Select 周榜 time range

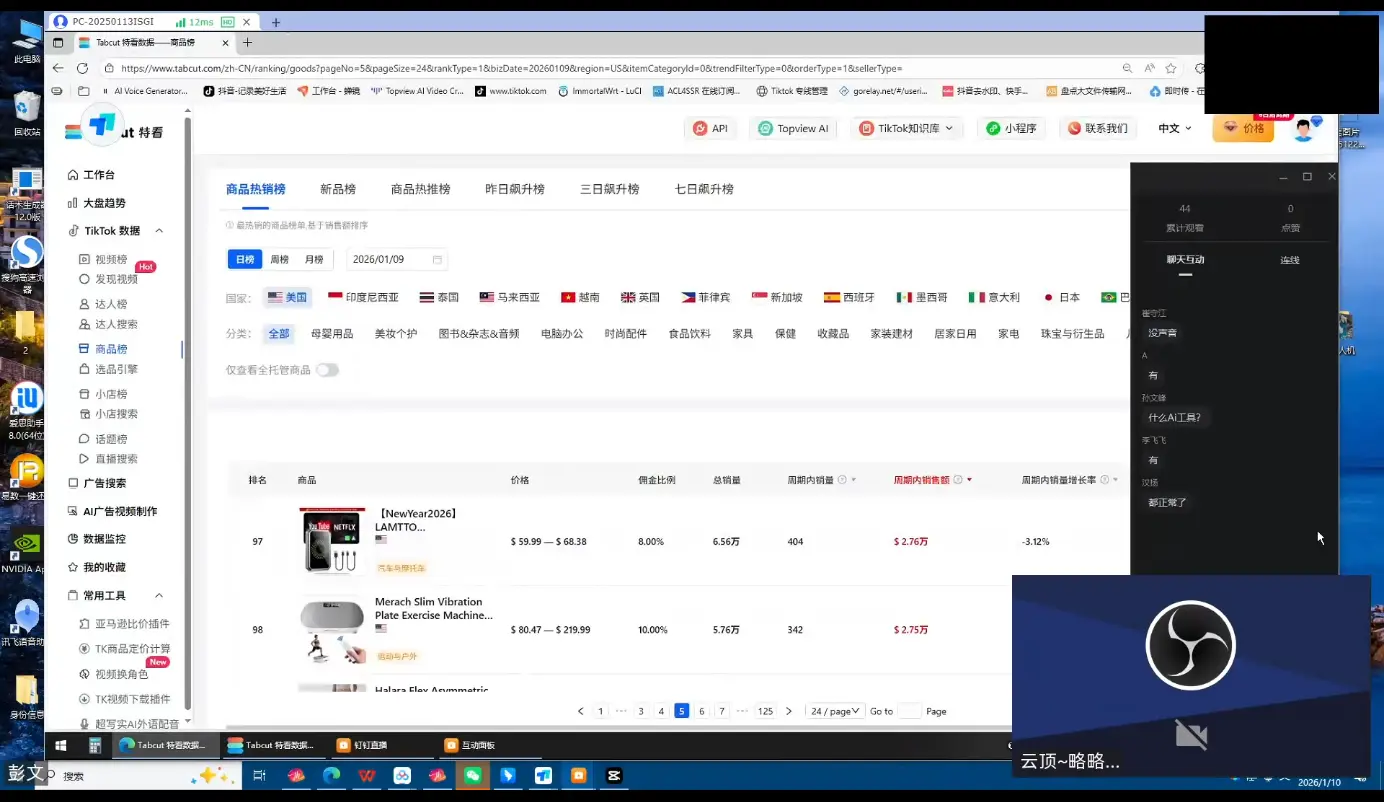point(278,258)
